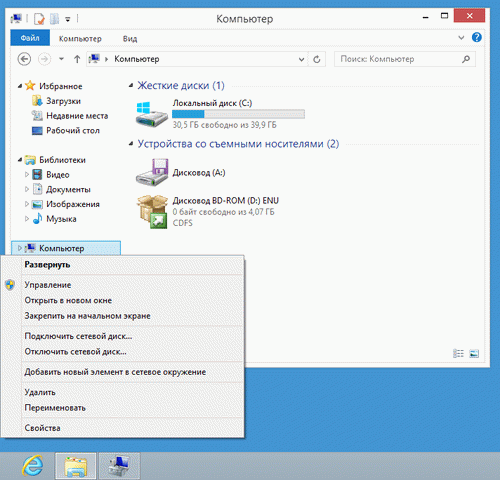Open the address bar history dropdown
Viewport: 500px width, 480px height.
[301, 59]
